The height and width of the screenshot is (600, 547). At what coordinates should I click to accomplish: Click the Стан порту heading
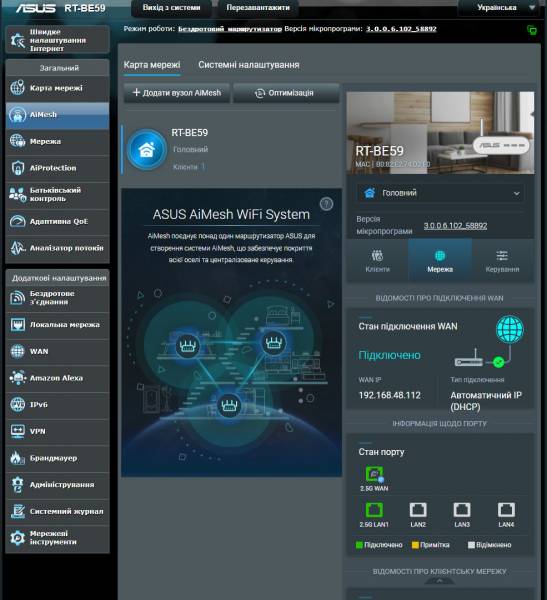pyautogui.click(x=381, y=452)
